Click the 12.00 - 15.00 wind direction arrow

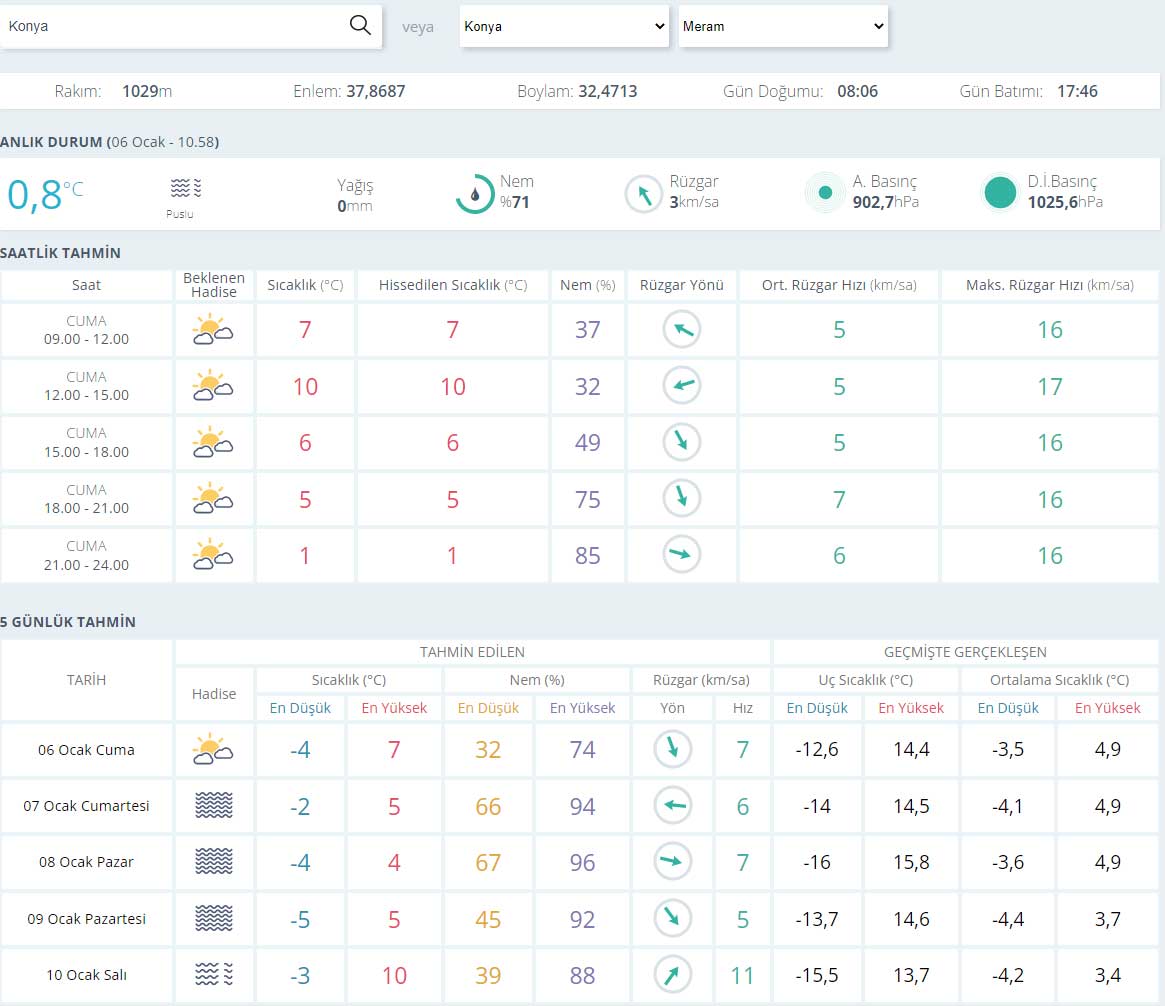(681, 386)
